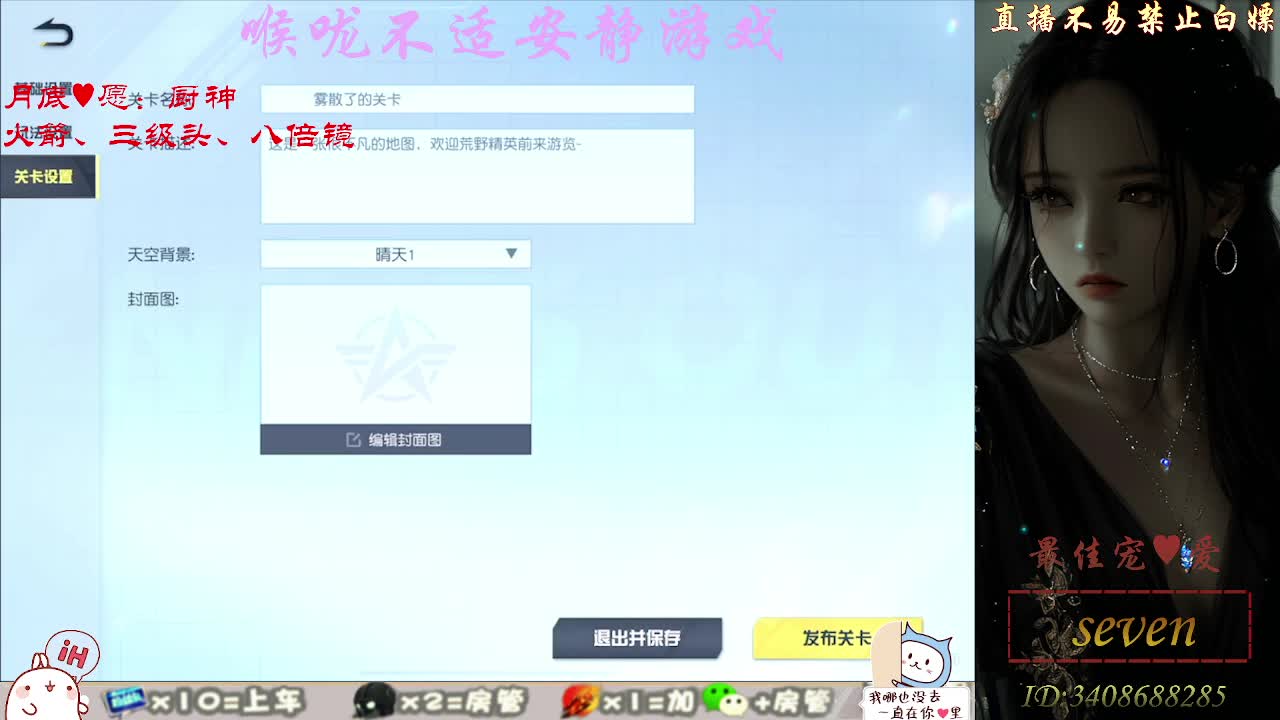1280x720 pixels.
Task: Click the level description text area
Action: pyautogui.click(x=477, y=175)
